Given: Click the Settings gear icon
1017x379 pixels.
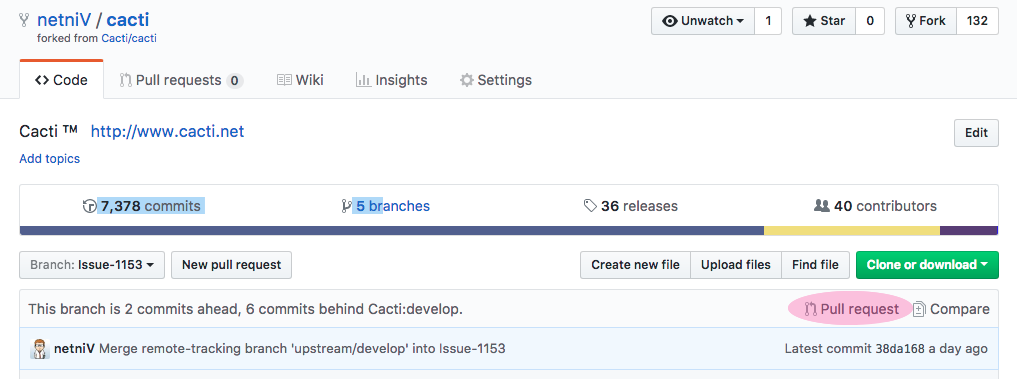Looking at the screenshot, I should [466, 80].
